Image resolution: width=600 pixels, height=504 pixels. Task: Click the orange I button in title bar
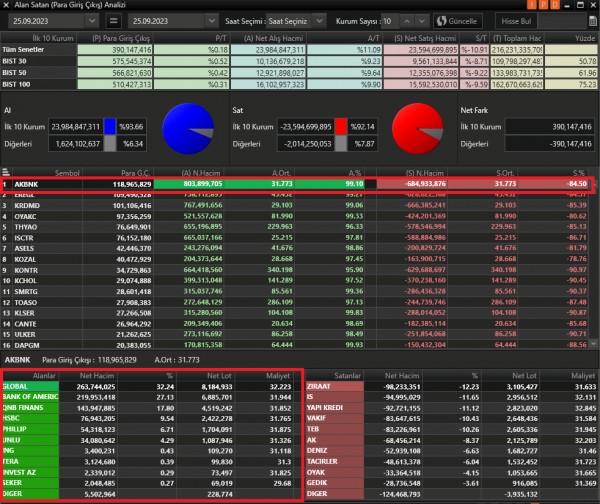[532, 5]
